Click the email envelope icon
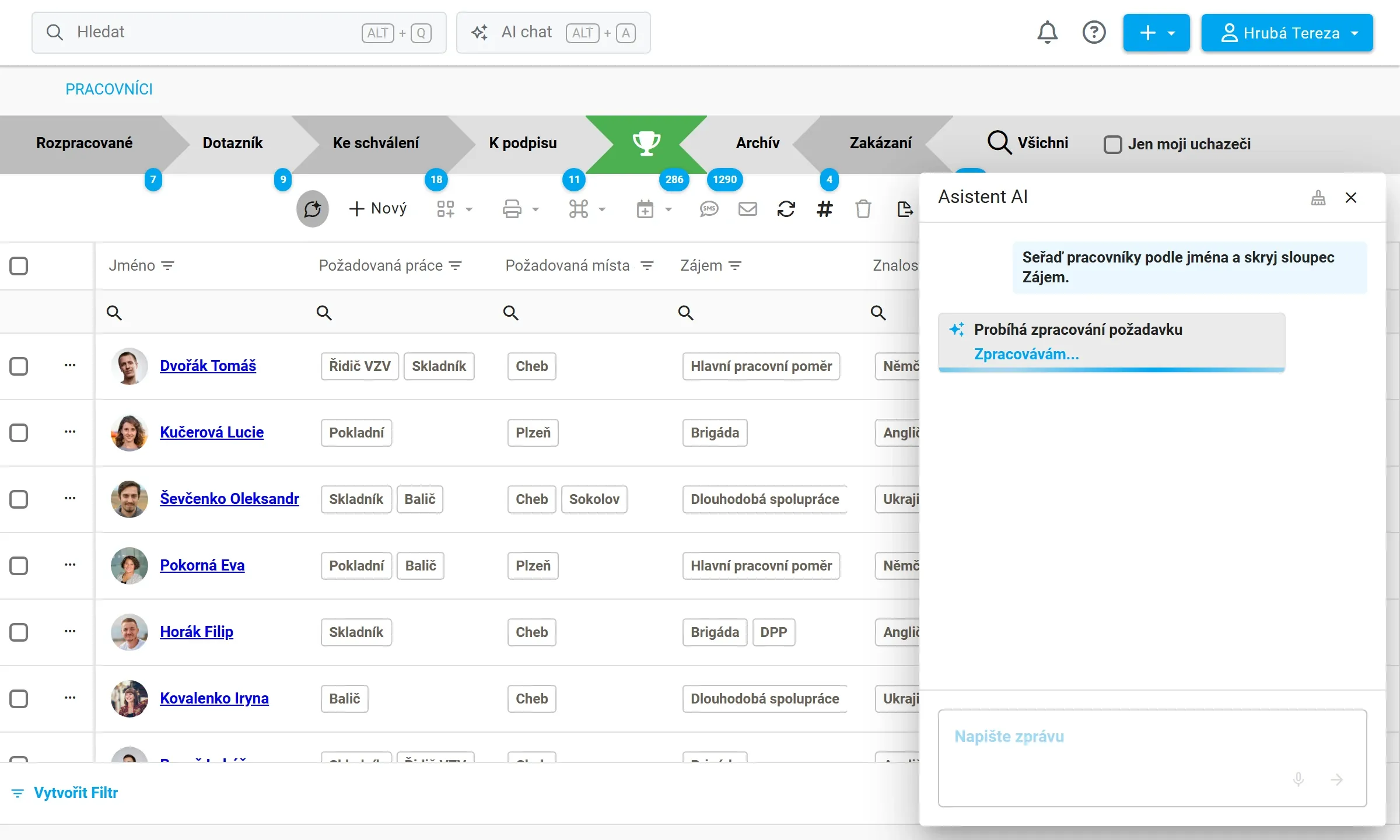Screen dimensions: 1400x840 coord(747,209)
